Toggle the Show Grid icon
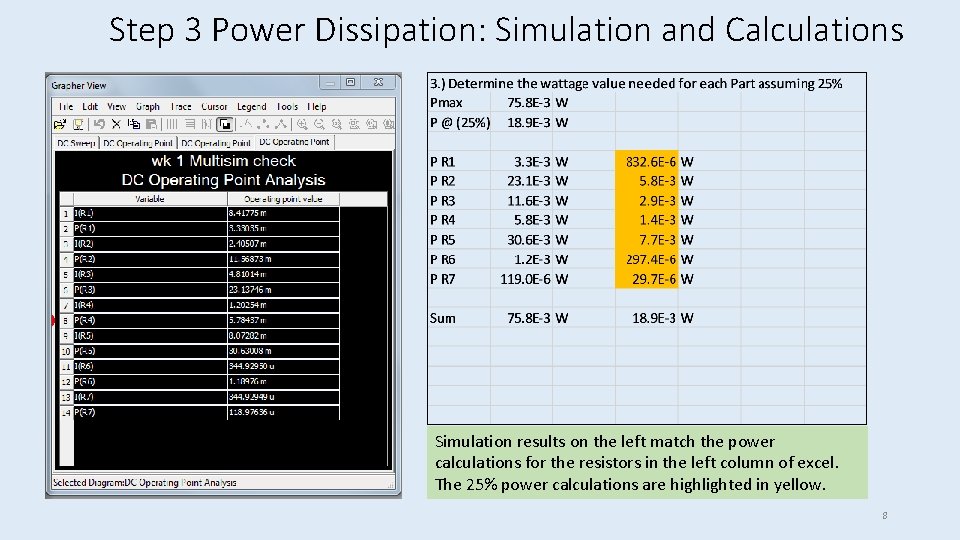 (x=172, y=124)
